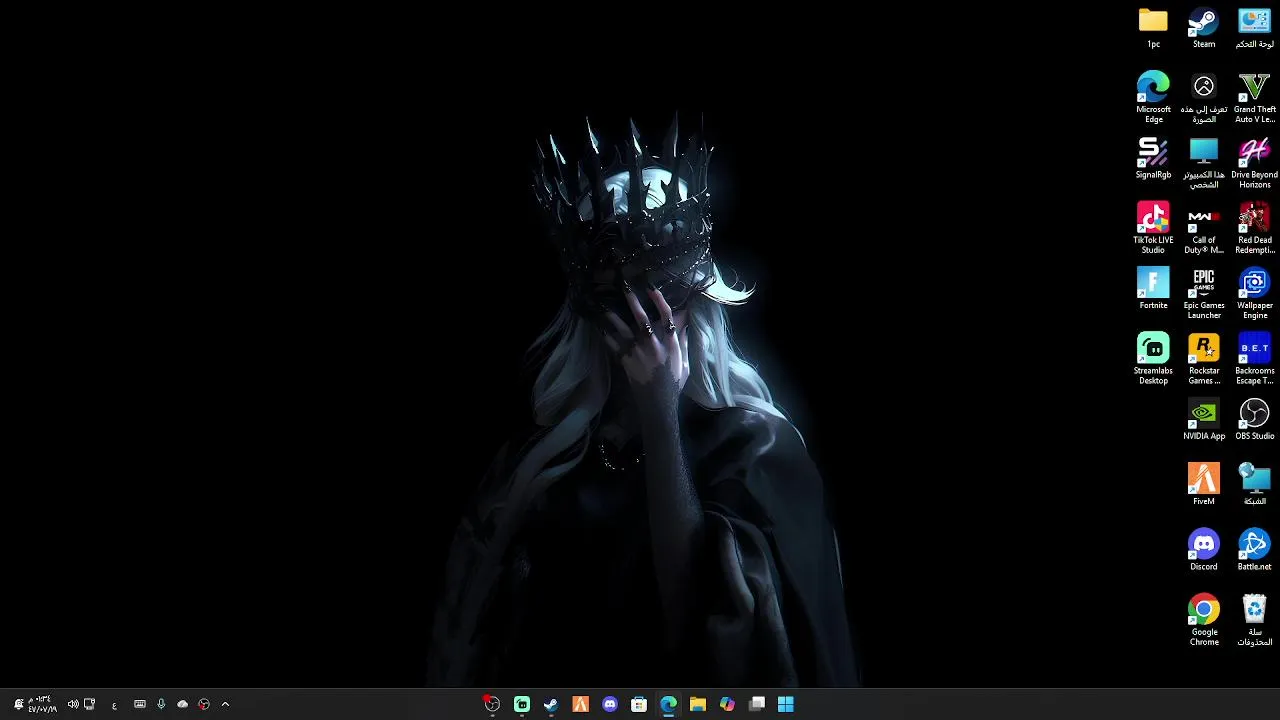
Task: Open network settings tray icon
Action: pyautogui.click(x=89, y=704)
